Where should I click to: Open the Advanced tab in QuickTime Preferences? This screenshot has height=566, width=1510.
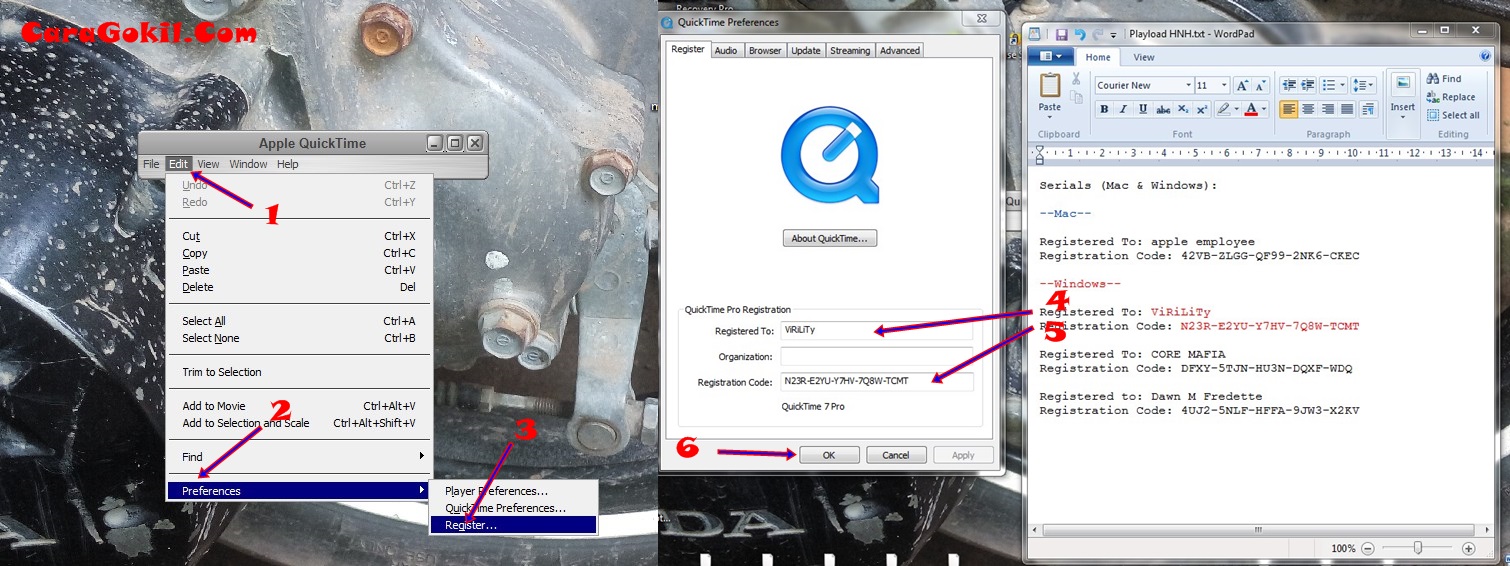coord(899,50)
